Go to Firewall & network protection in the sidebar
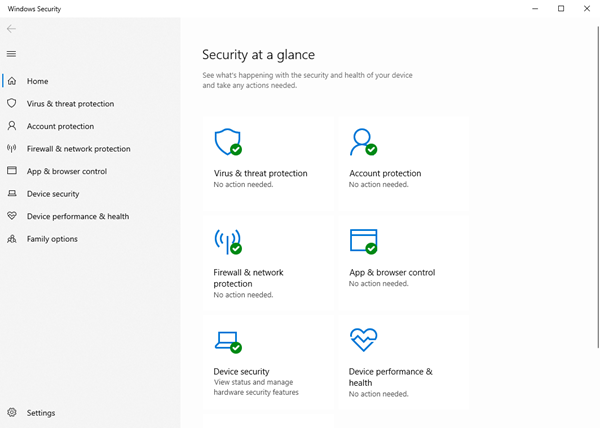 [78, 149]
